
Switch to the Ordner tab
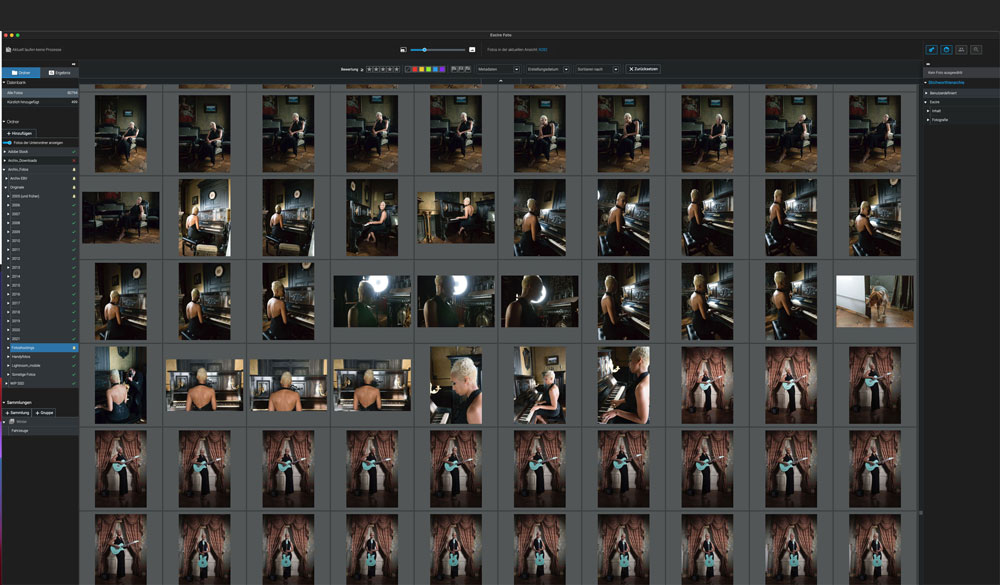coord(21,73)
